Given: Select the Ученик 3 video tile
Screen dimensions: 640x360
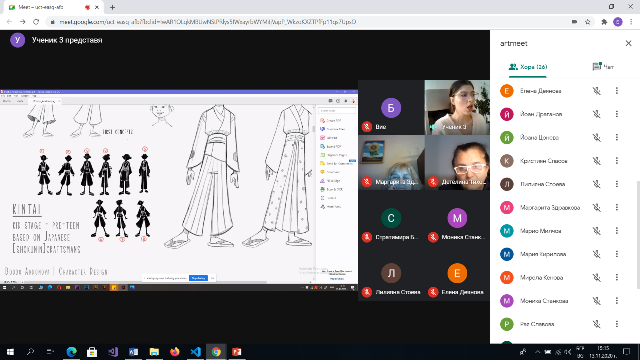Looking at the screenshot, I should tap(457, 107).
